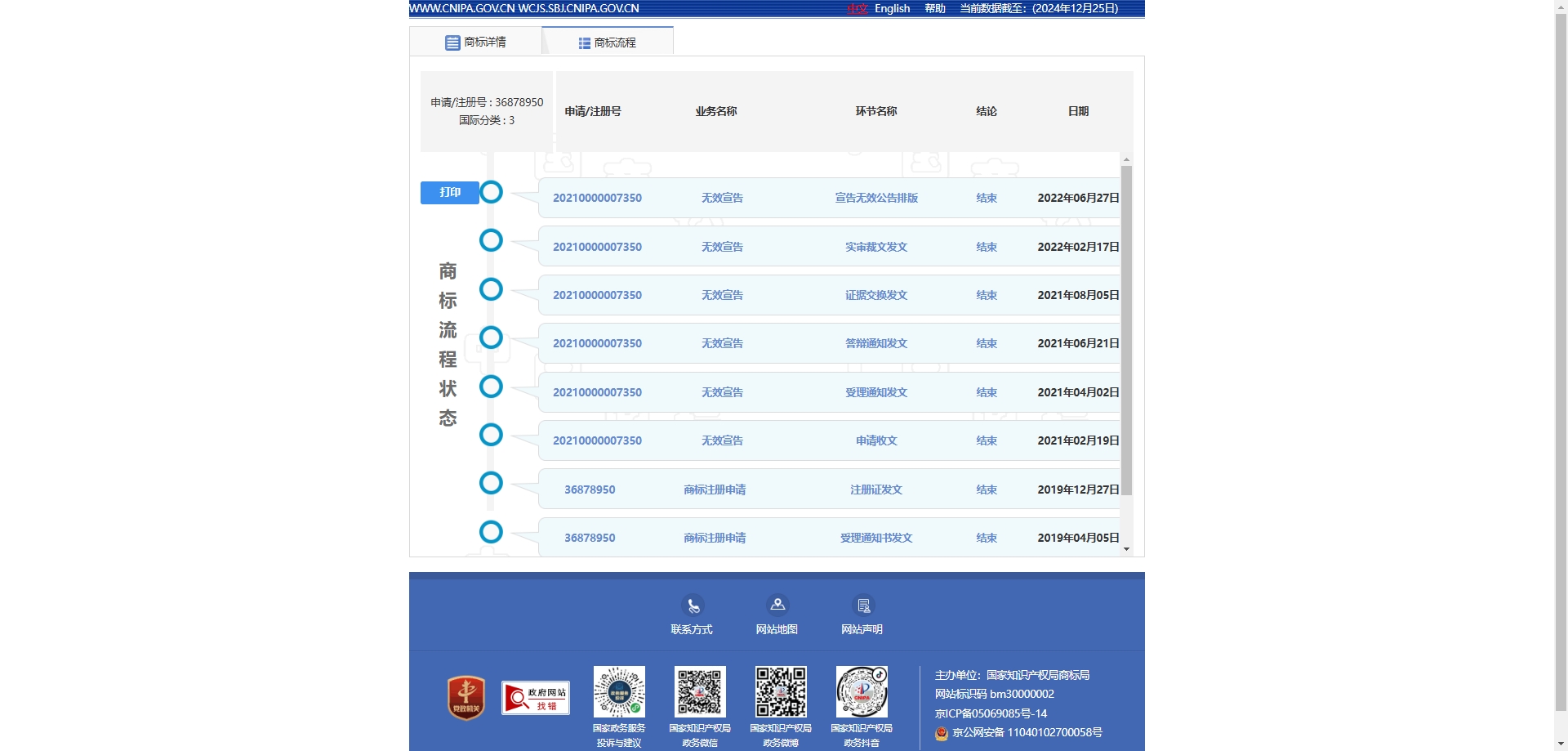Click the 京公网安备 police badge icon
Viewport: 1568px width, 751px height.
942,733
